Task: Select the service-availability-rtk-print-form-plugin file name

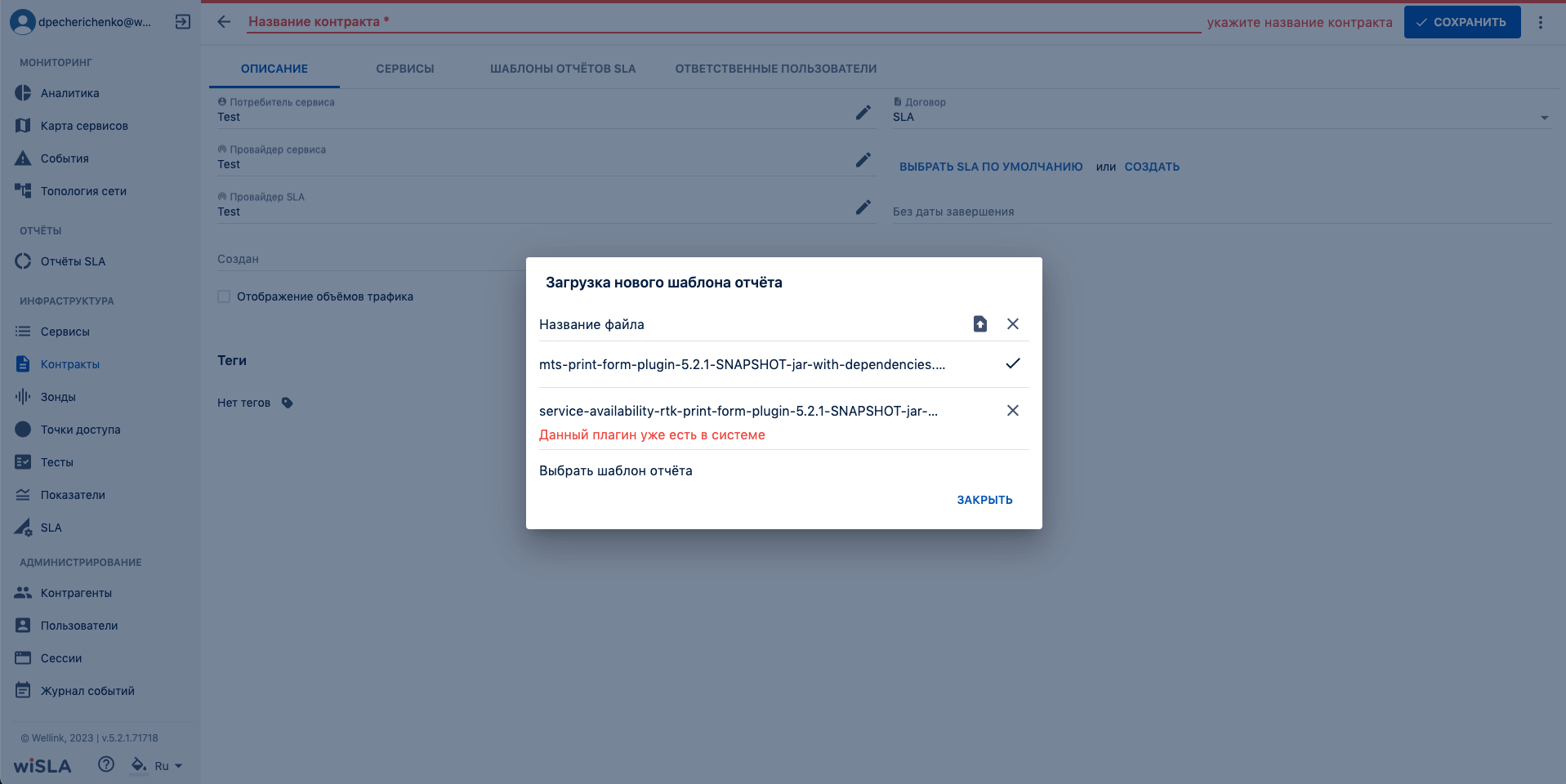Action: (738, 411)
